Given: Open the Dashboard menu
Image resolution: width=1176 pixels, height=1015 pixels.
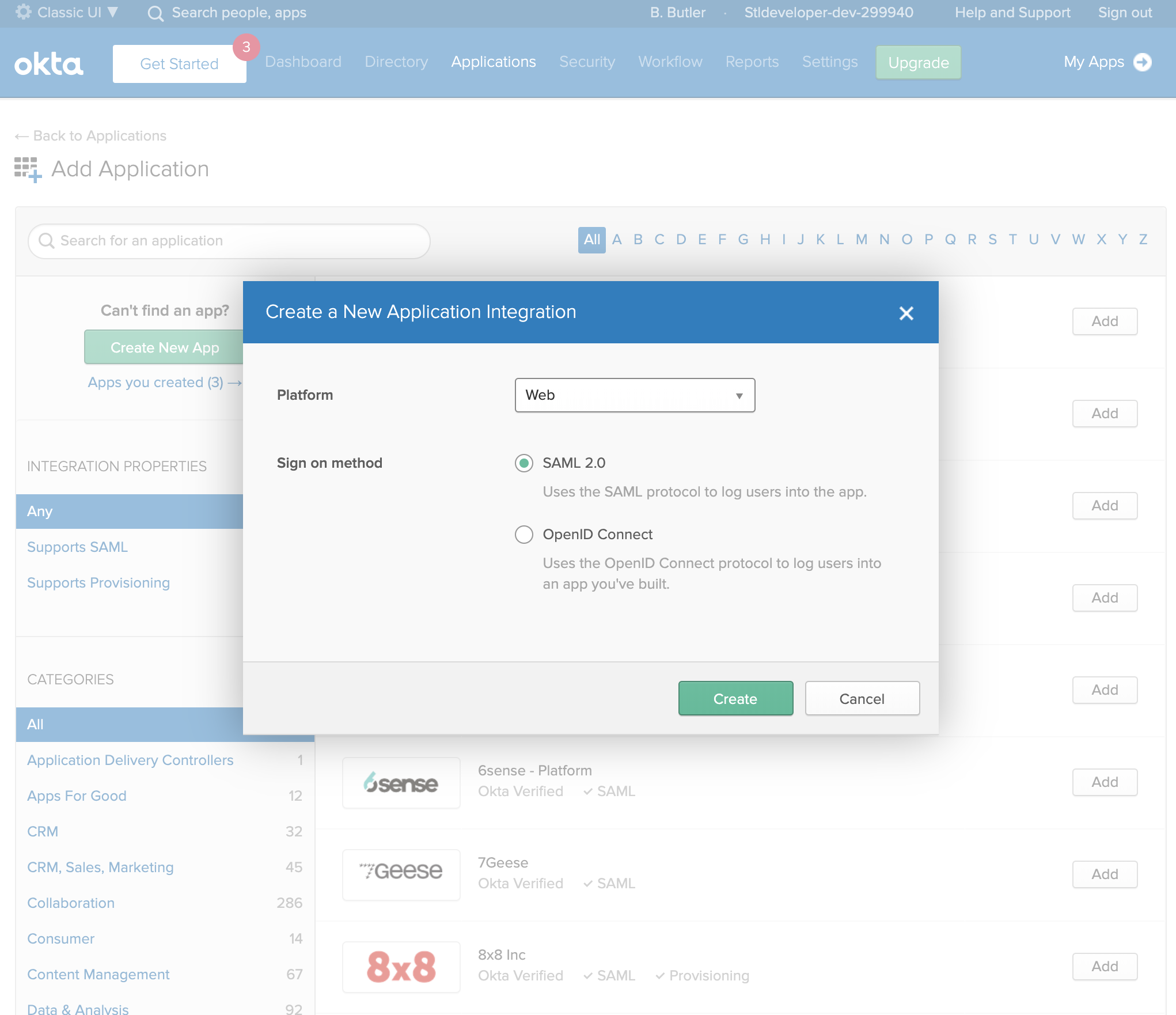Looking at the screenshot, I should [x=303, y=62].
